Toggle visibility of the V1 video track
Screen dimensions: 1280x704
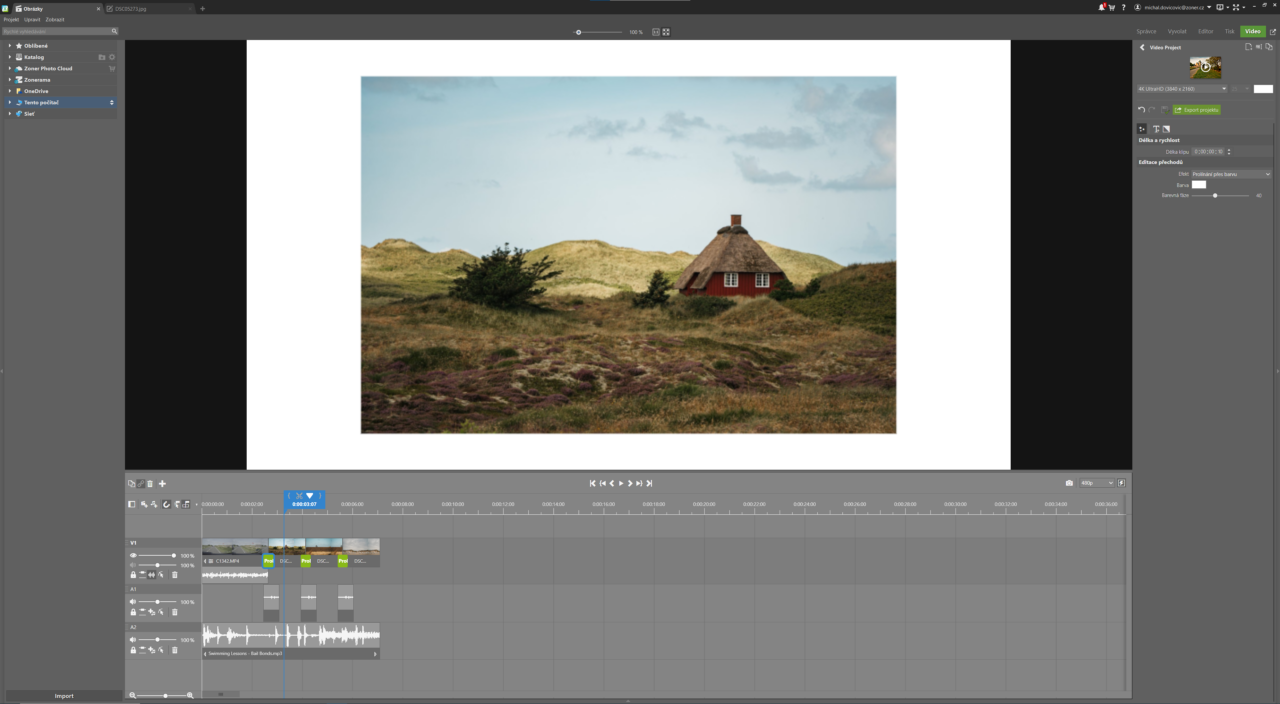(134, 555)
